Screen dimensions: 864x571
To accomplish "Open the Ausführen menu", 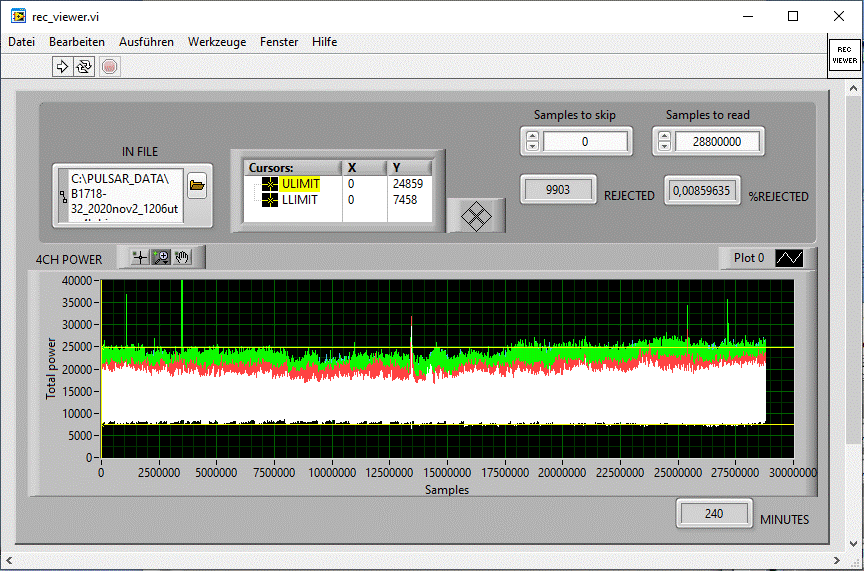I will coord(146,42).
